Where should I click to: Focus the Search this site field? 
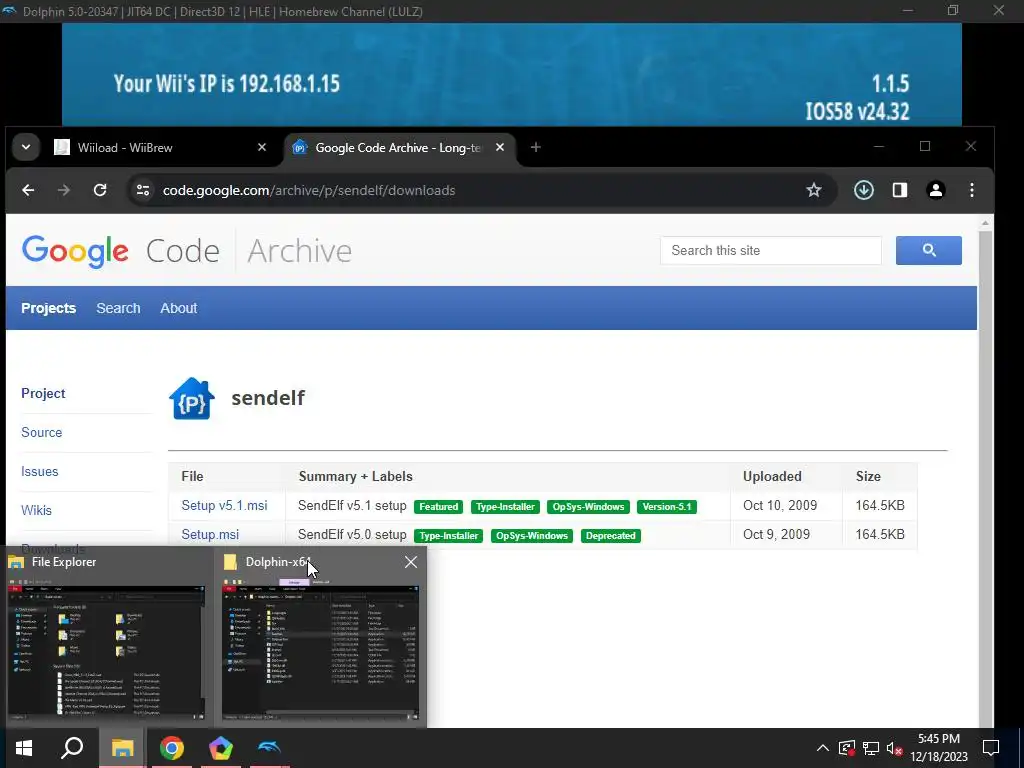[x=771, y=250]
